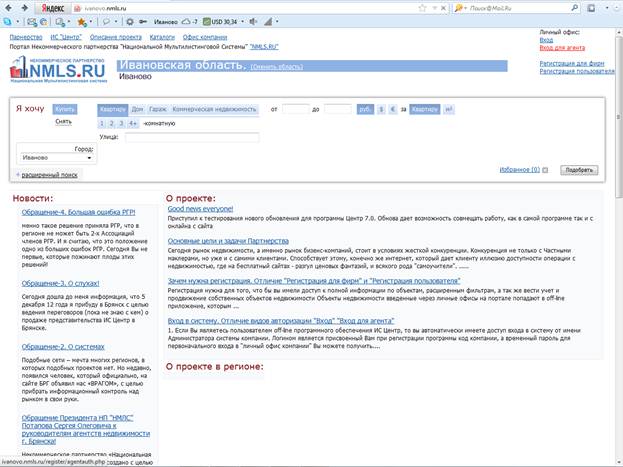623x467 pixels.
Task: Click the globe mail toolbar icon
Action: (x=44, y=22)
